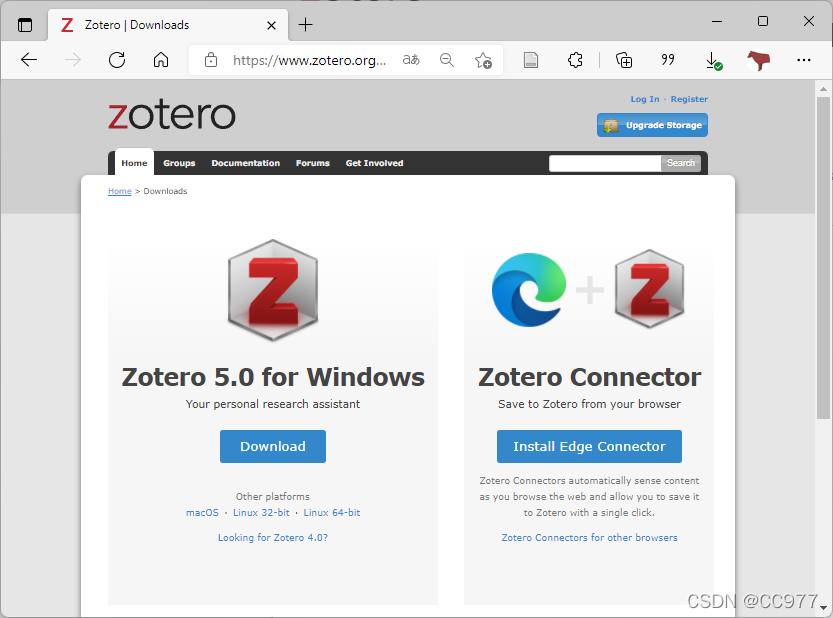This screenshot has height=618, width=833.
Task: Click the scrollbar down arrow
Action: (x=823, y=607)
